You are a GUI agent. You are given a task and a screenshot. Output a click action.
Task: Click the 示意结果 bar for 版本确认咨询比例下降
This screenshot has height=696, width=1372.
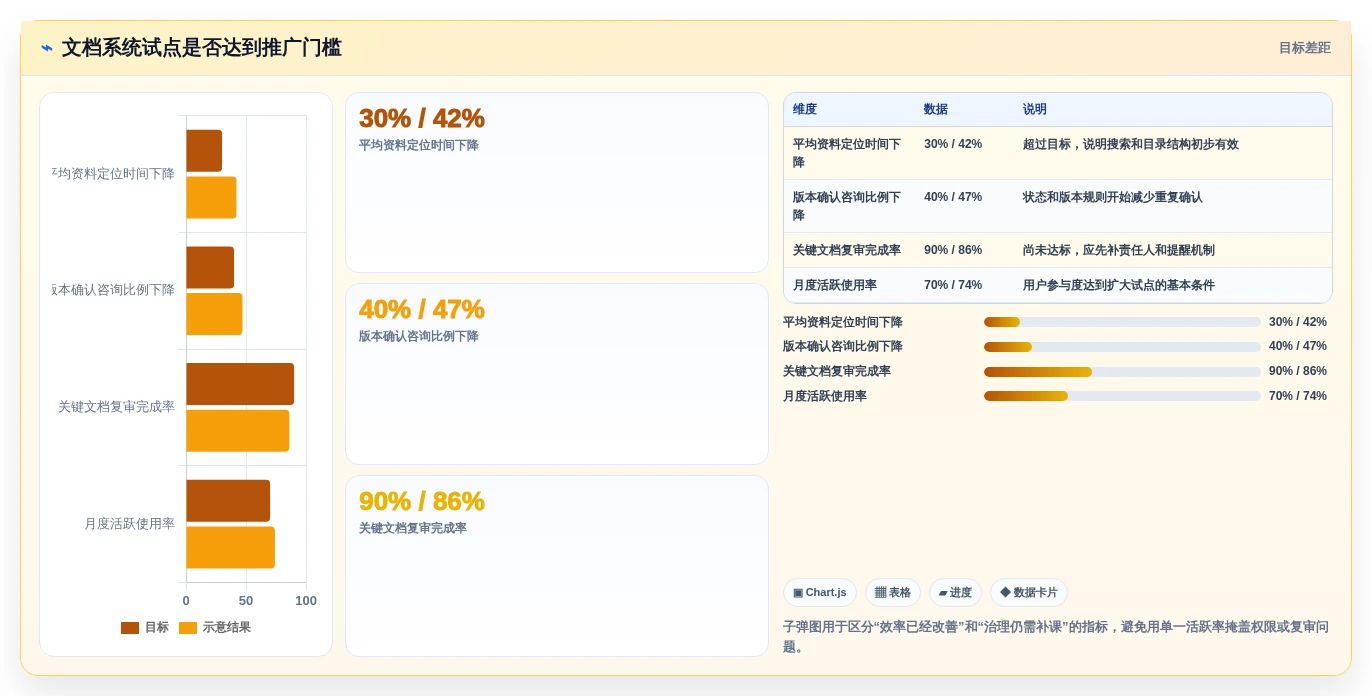point(214,314)
